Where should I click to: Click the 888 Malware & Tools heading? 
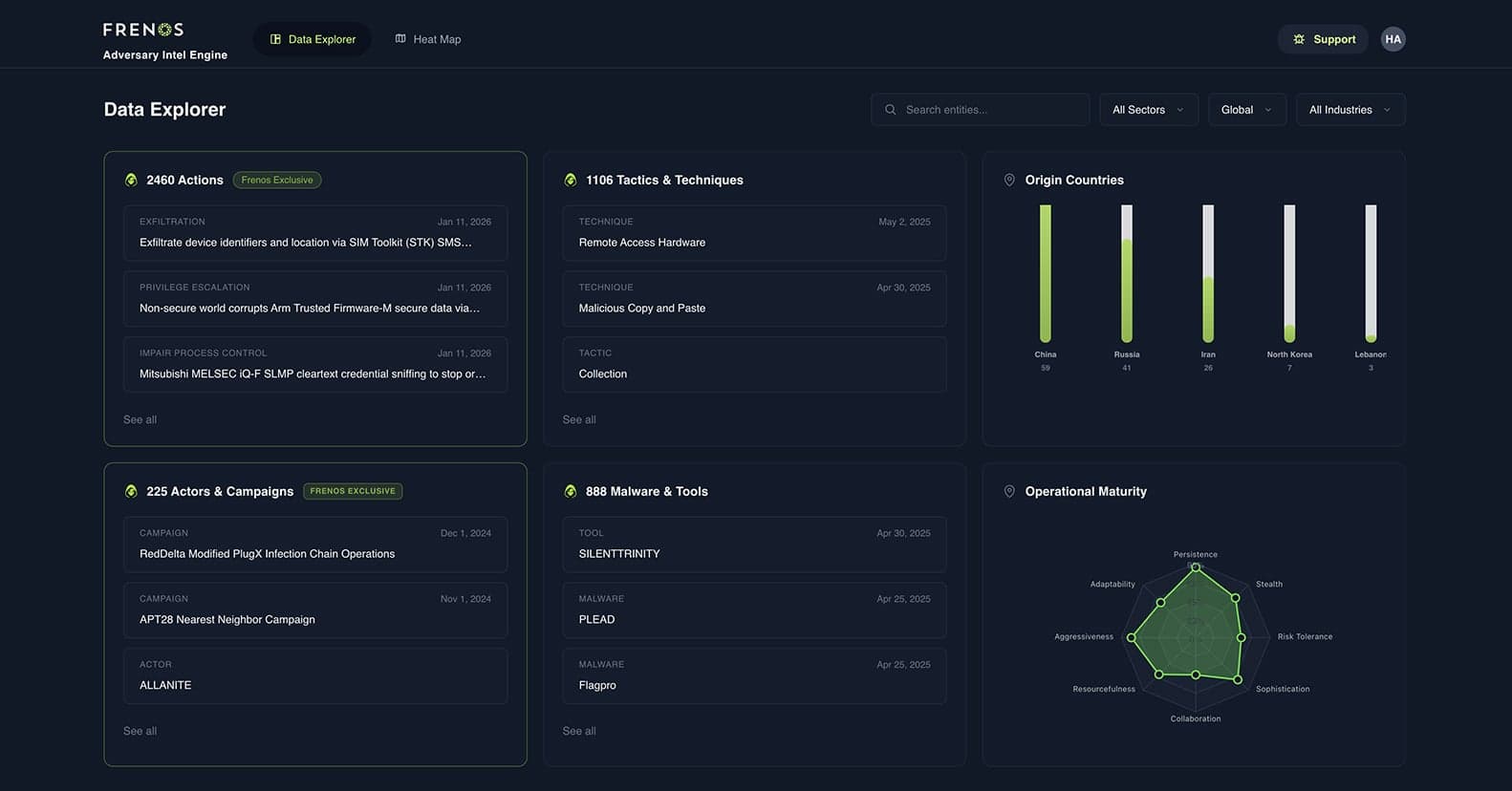click(647, 491)
